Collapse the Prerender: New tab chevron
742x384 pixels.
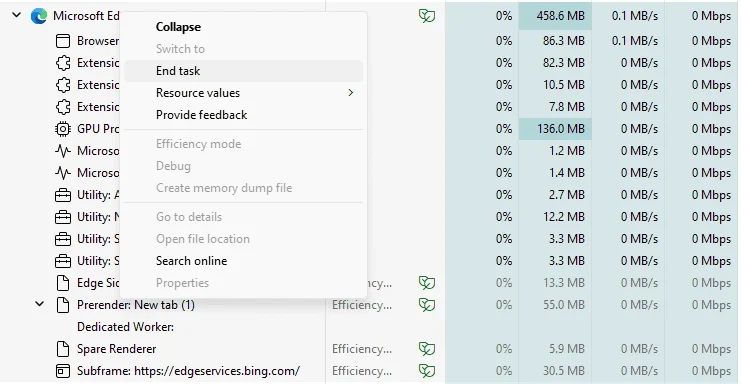40,304
